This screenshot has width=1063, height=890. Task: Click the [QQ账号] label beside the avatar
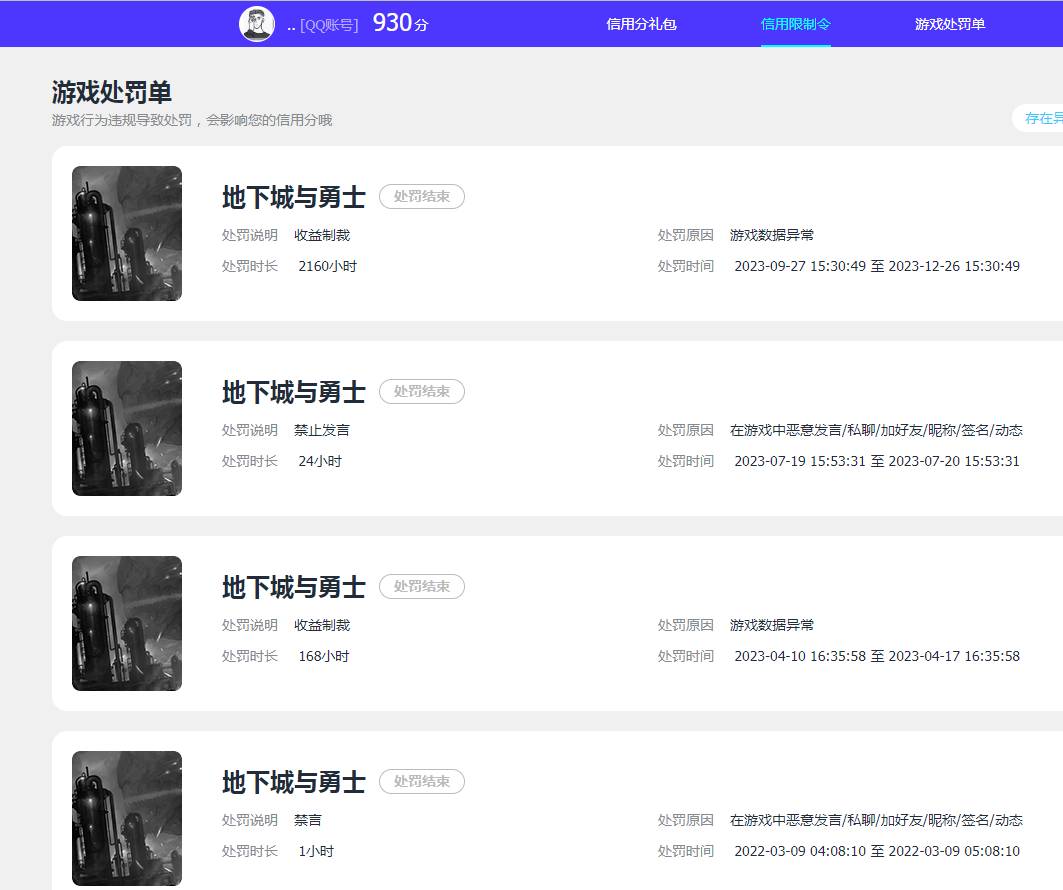coord(329,25)
